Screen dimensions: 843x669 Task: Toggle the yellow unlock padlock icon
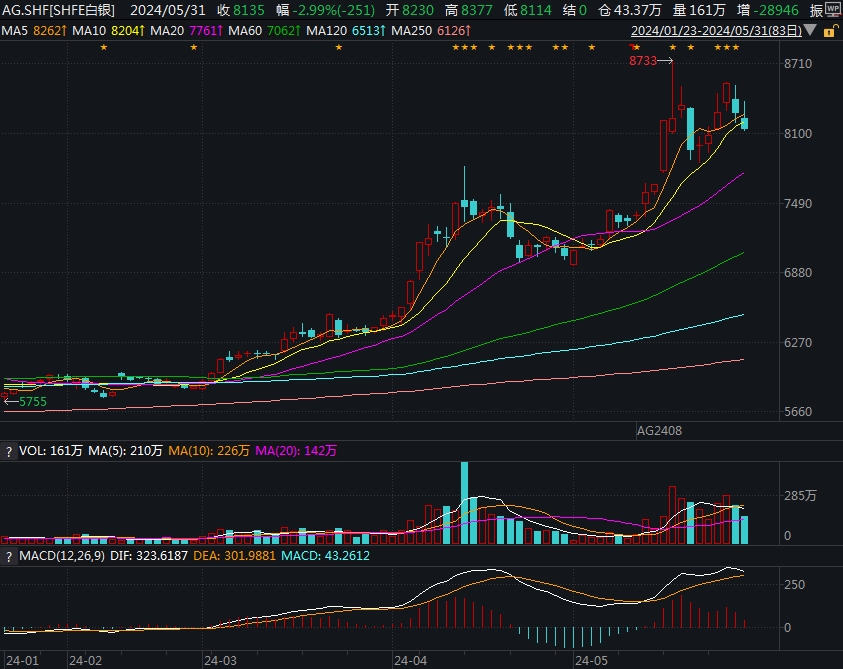[830, 31]
